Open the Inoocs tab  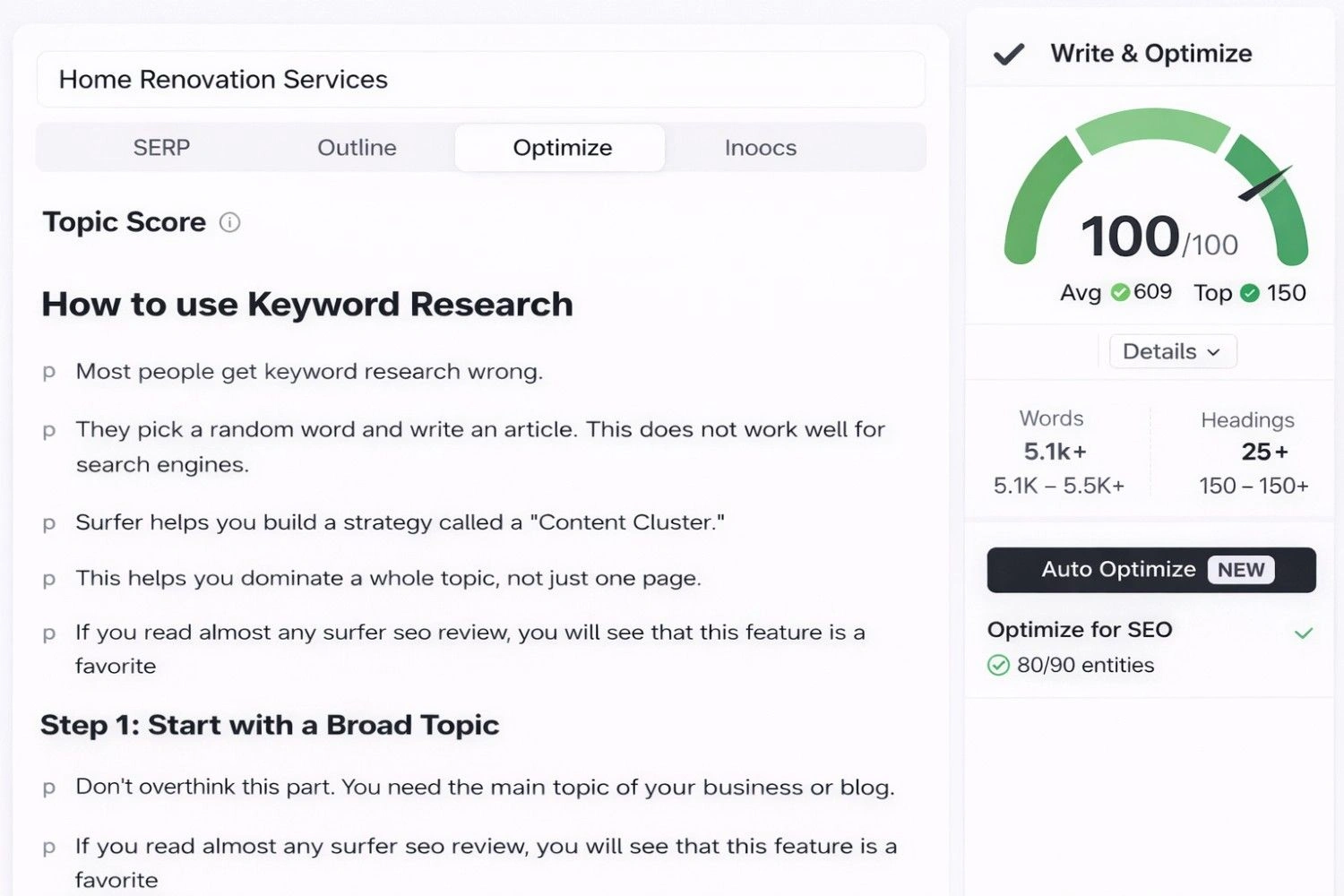(759, 147)
